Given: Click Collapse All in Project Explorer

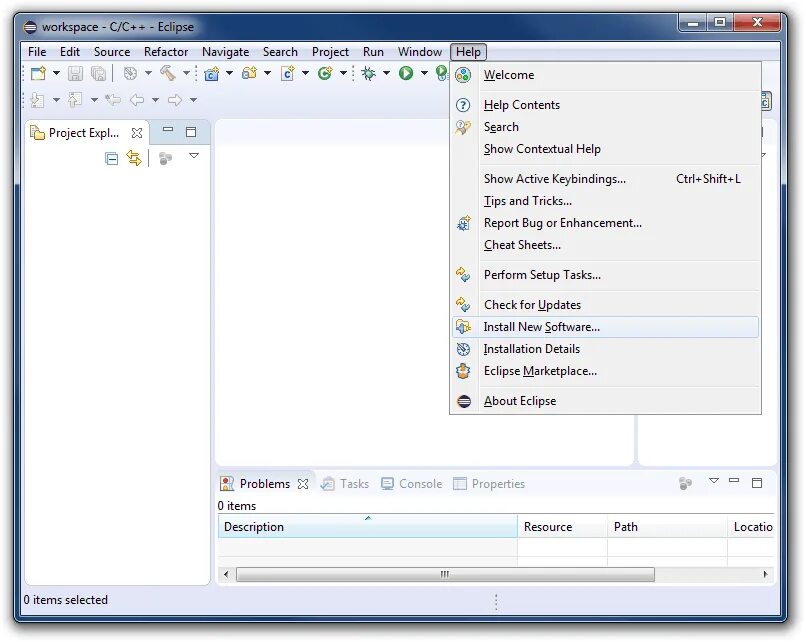Looking at the screenshot, I should (112, 158).
